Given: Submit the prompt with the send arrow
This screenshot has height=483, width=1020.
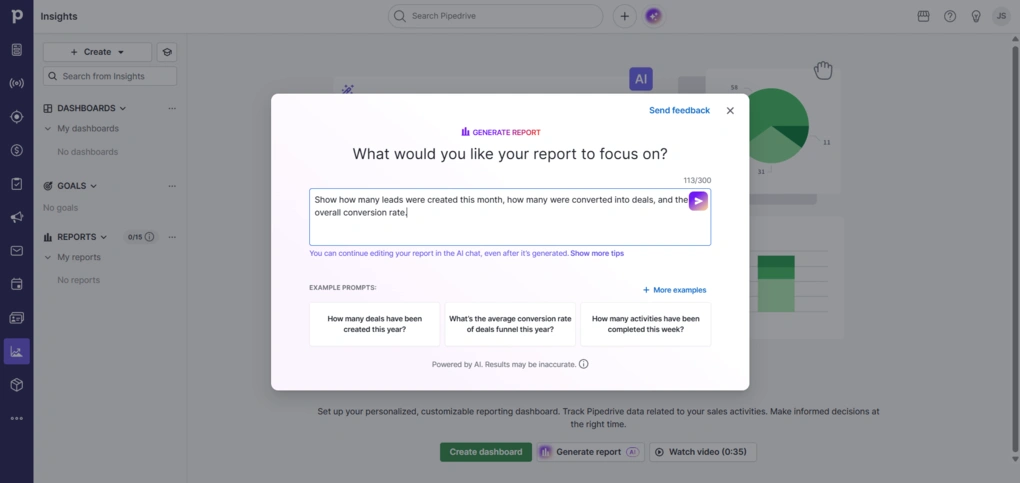Looking at the screenshot, I should (698, 201).
